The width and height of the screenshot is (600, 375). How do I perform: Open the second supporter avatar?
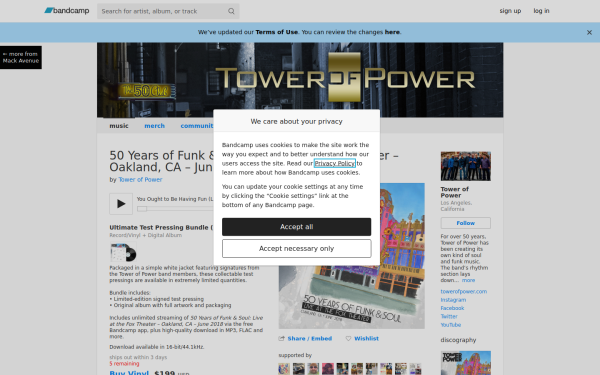298,369
